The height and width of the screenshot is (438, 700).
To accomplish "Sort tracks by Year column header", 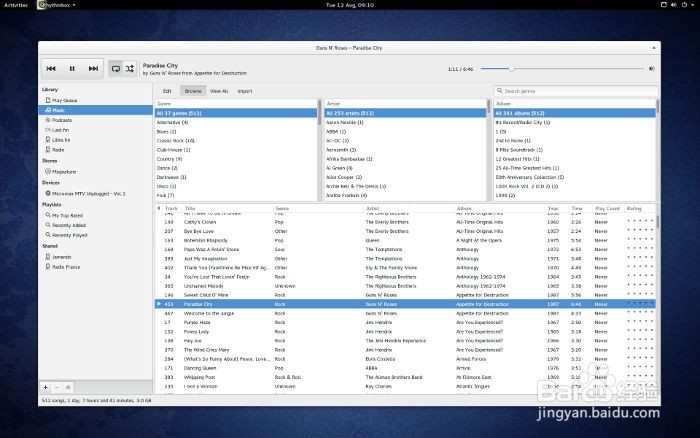I will tap(553, 208).
